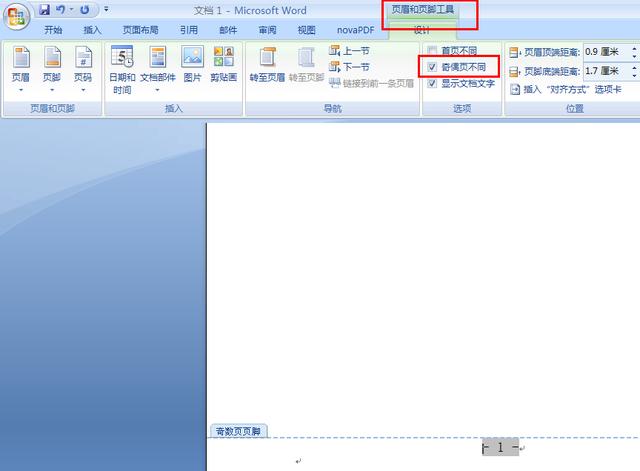Screen dimensions: 640x471
Task: Click the page number 1 in footer
Action: pos(500,447)
